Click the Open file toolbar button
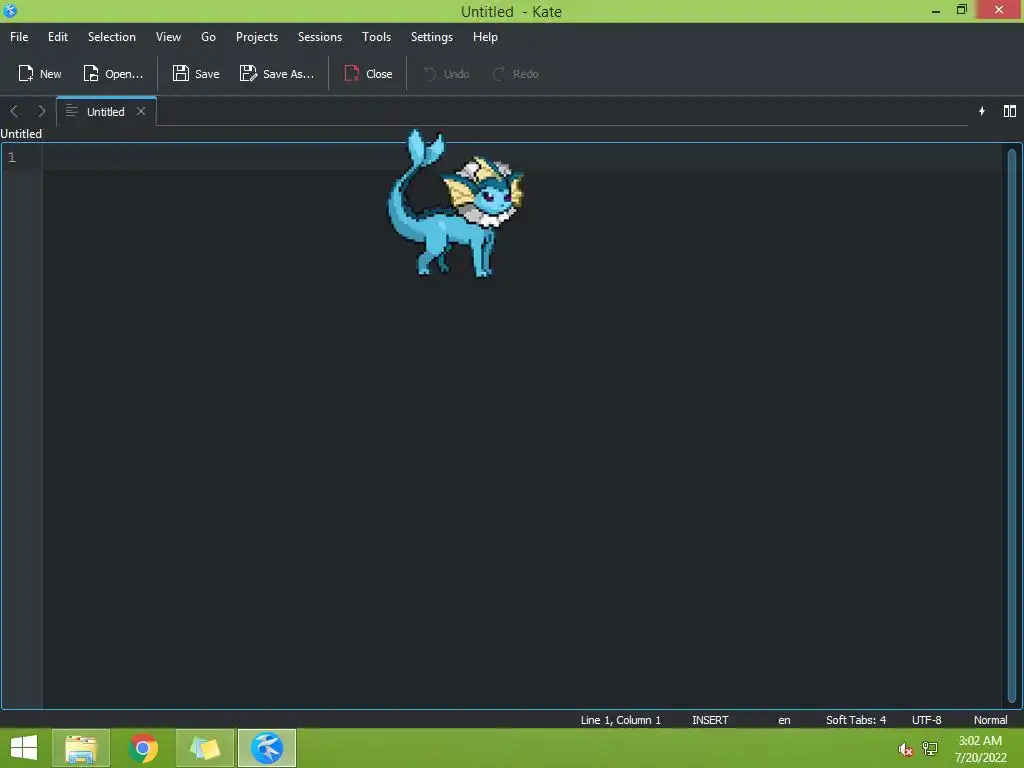This screenshot has width=1024, height=768. tap(113, 74)
